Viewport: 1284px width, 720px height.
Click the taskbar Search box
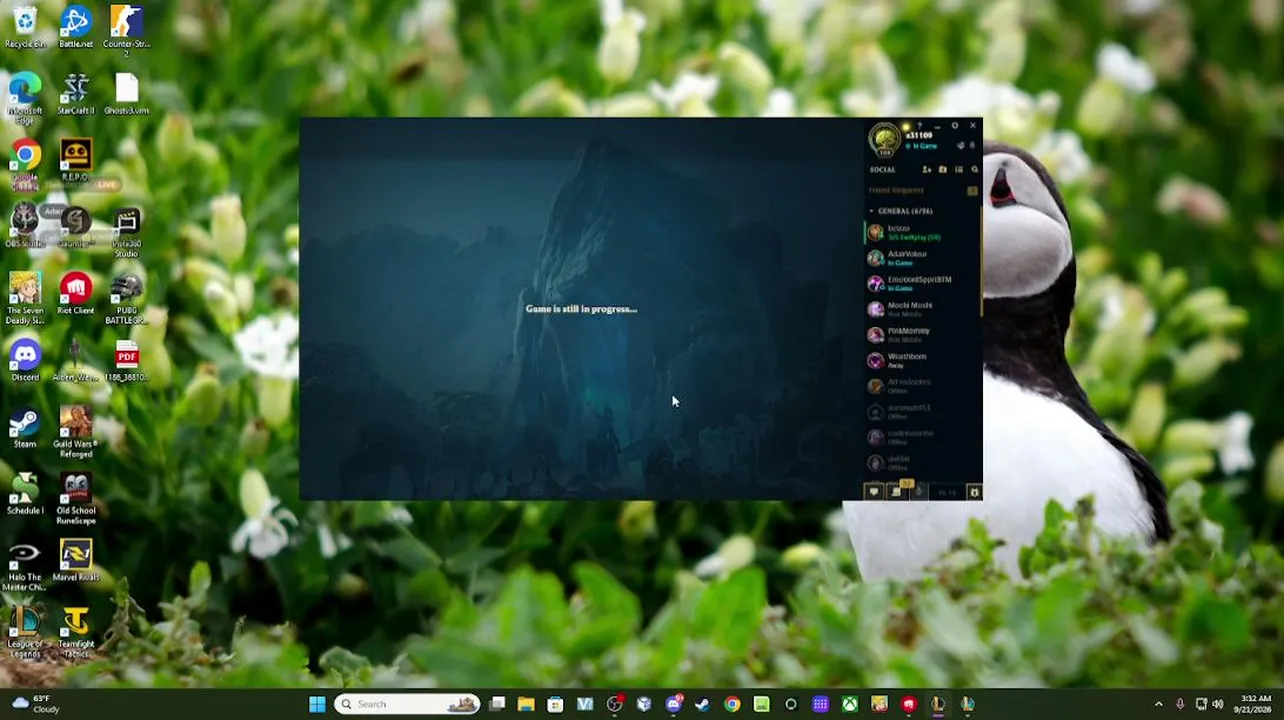coord(407,704)
